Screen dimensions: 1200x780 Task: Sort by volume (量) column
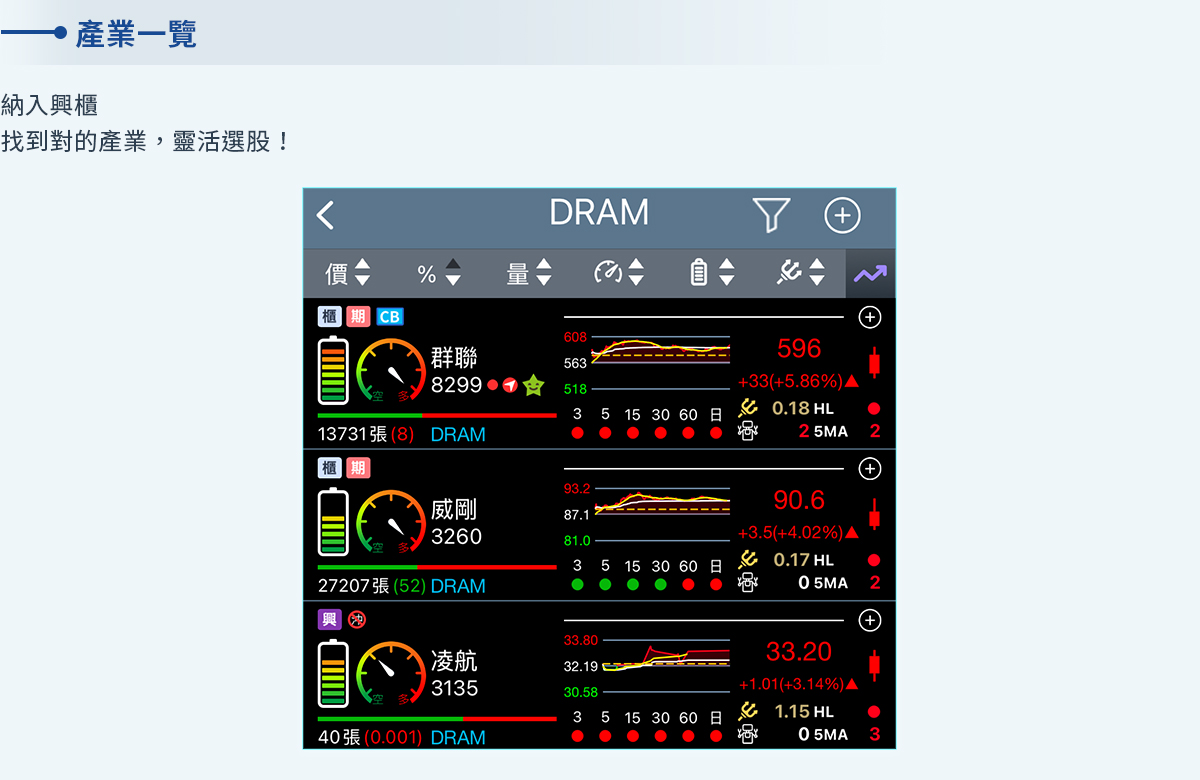[x=530, y=273]
